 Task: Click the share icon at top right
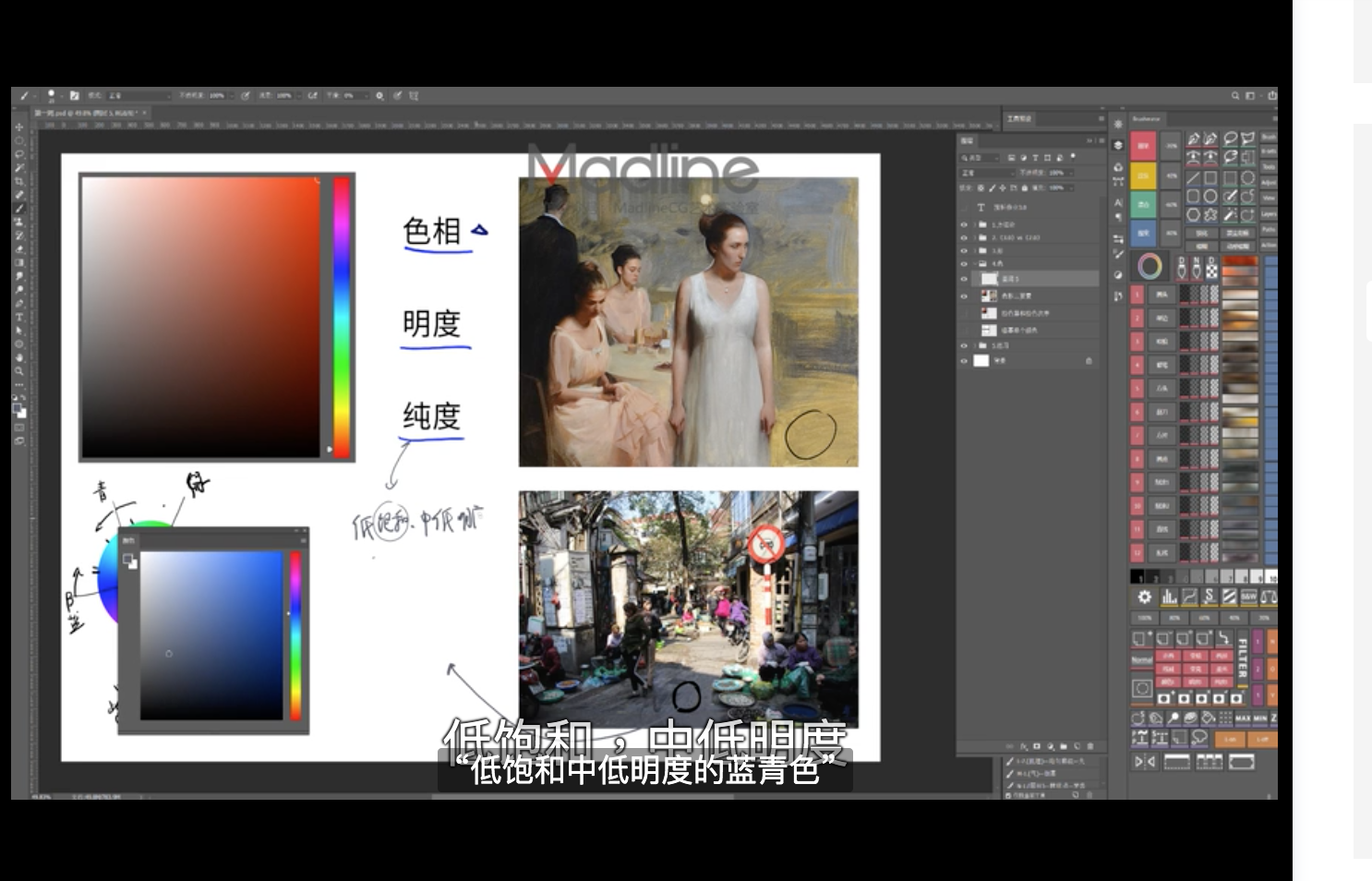click(x=1272, y=95)
